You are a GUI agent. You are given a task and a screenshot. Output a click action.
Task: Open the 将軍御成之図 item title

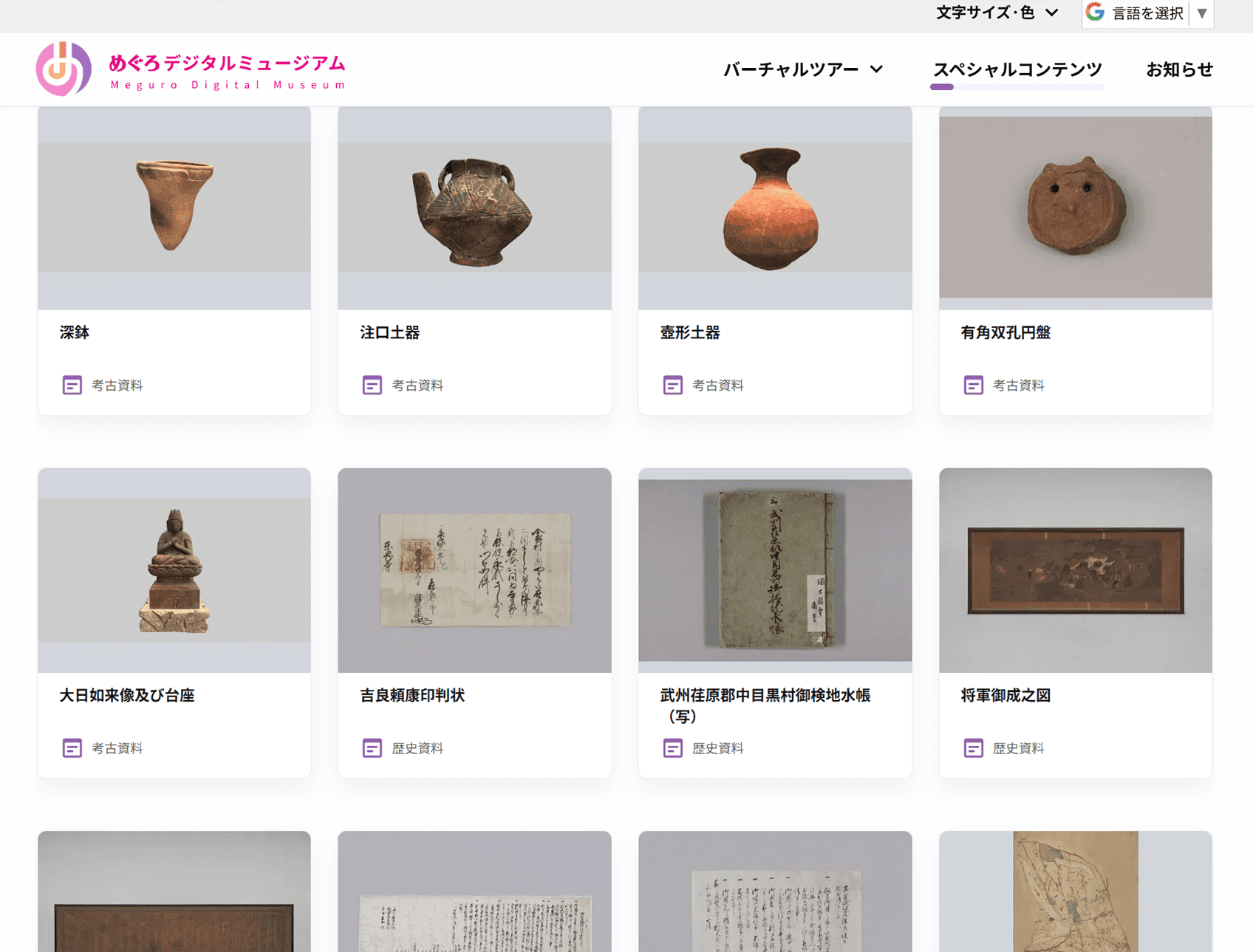point(1006,695)
